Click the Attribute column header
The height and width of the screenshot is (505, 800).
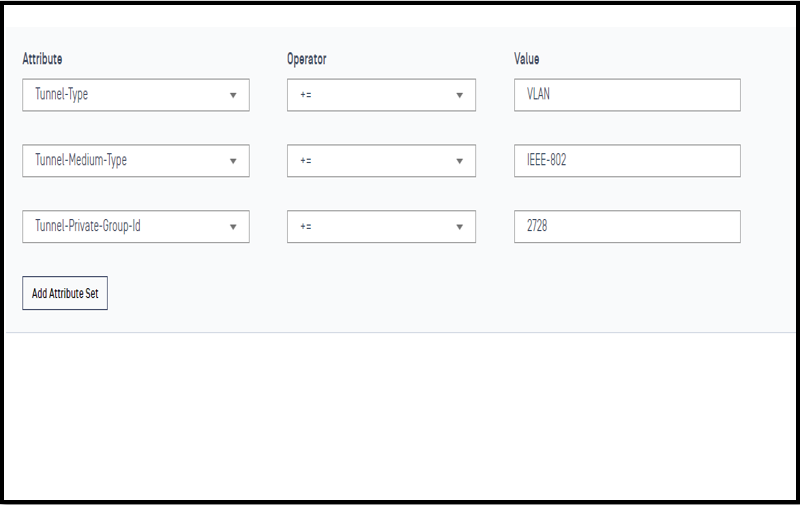point(42,59)
